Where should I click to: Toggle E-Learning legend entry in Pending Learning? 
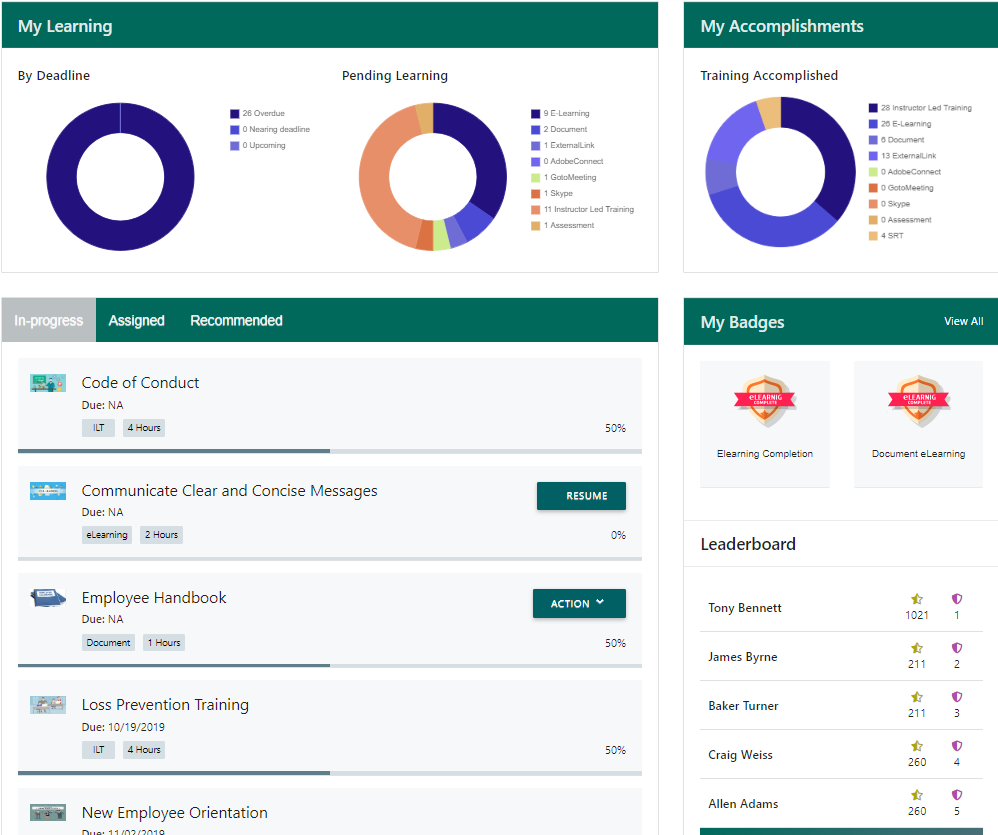point(566,114)
